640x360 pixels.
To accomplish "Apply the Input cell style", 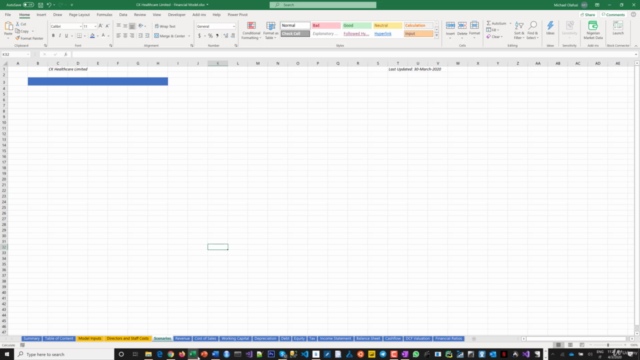I will pos(418,33).
